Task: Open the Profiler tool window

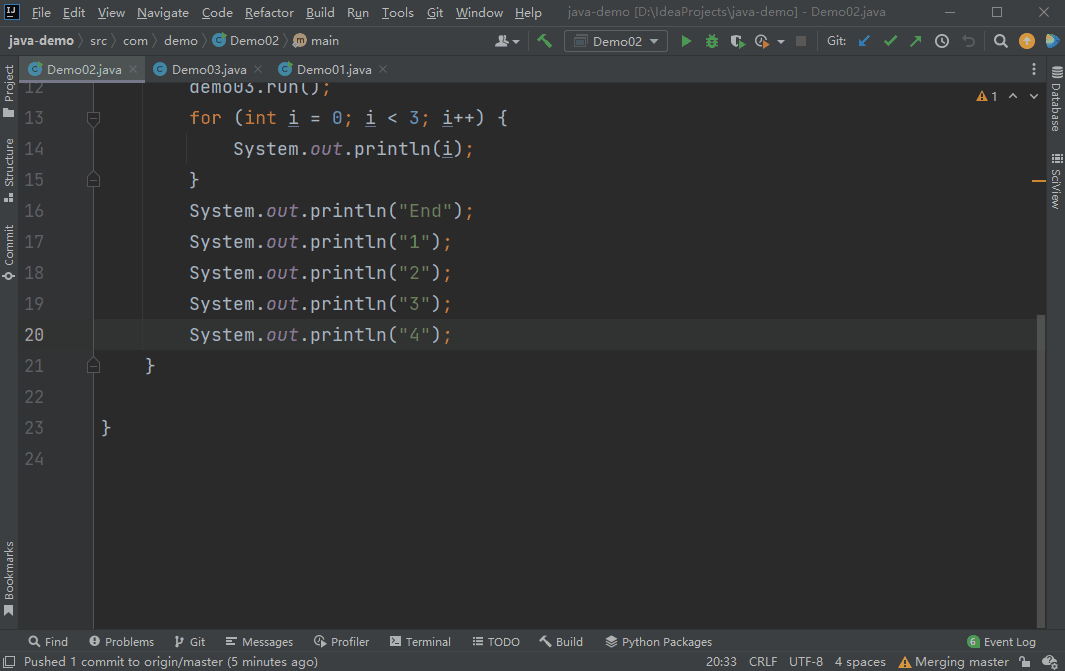Action: point(341,641)
